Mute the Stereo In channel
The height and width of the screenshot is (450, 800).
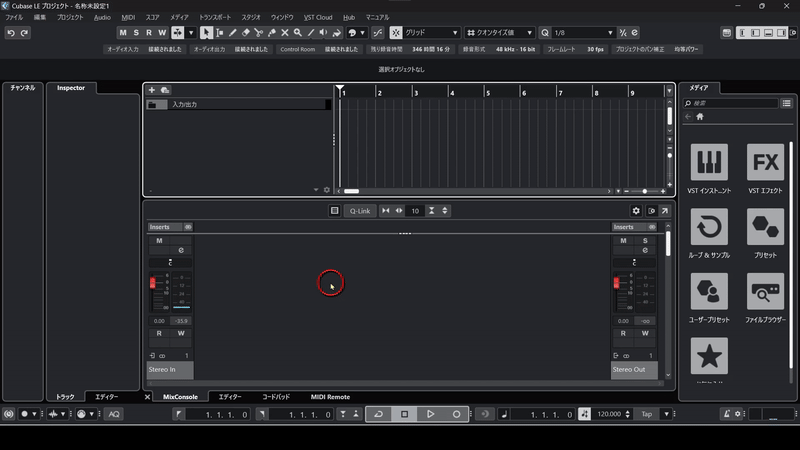[159, 241]
